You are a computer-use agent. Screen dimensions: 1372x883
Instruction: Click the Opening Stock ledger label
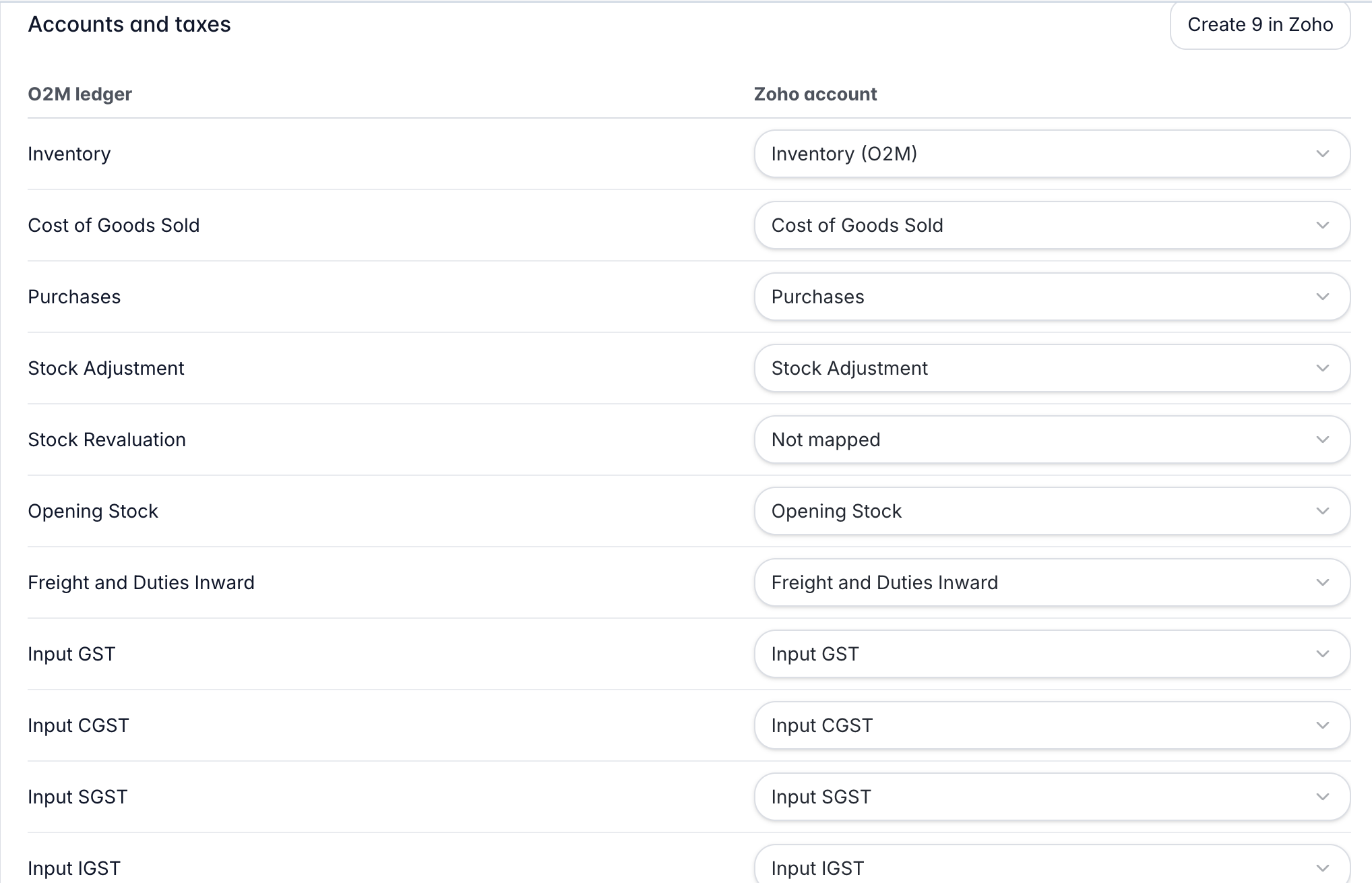point(93,512)
